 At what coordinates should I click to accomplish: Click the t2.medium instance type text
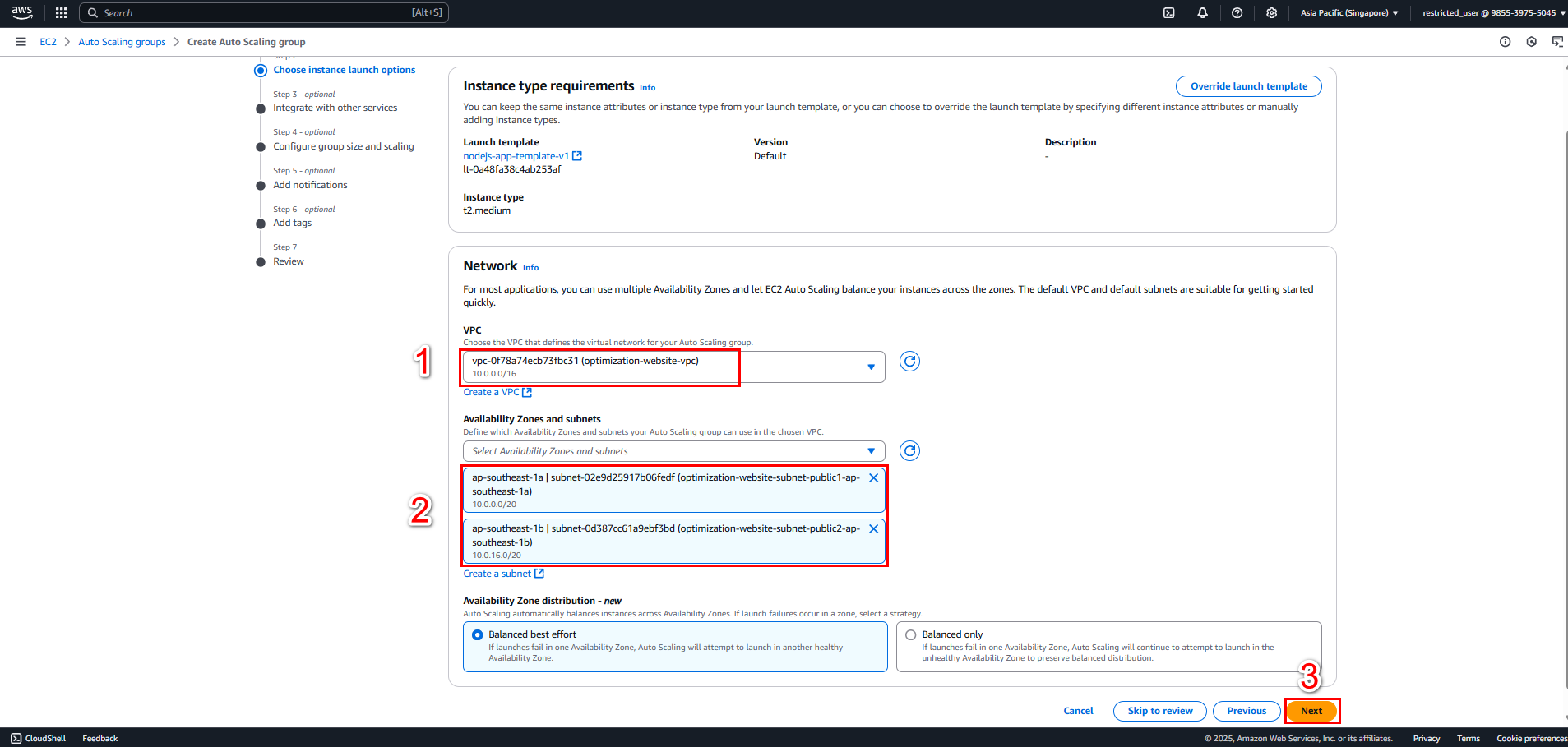[487, 210]
